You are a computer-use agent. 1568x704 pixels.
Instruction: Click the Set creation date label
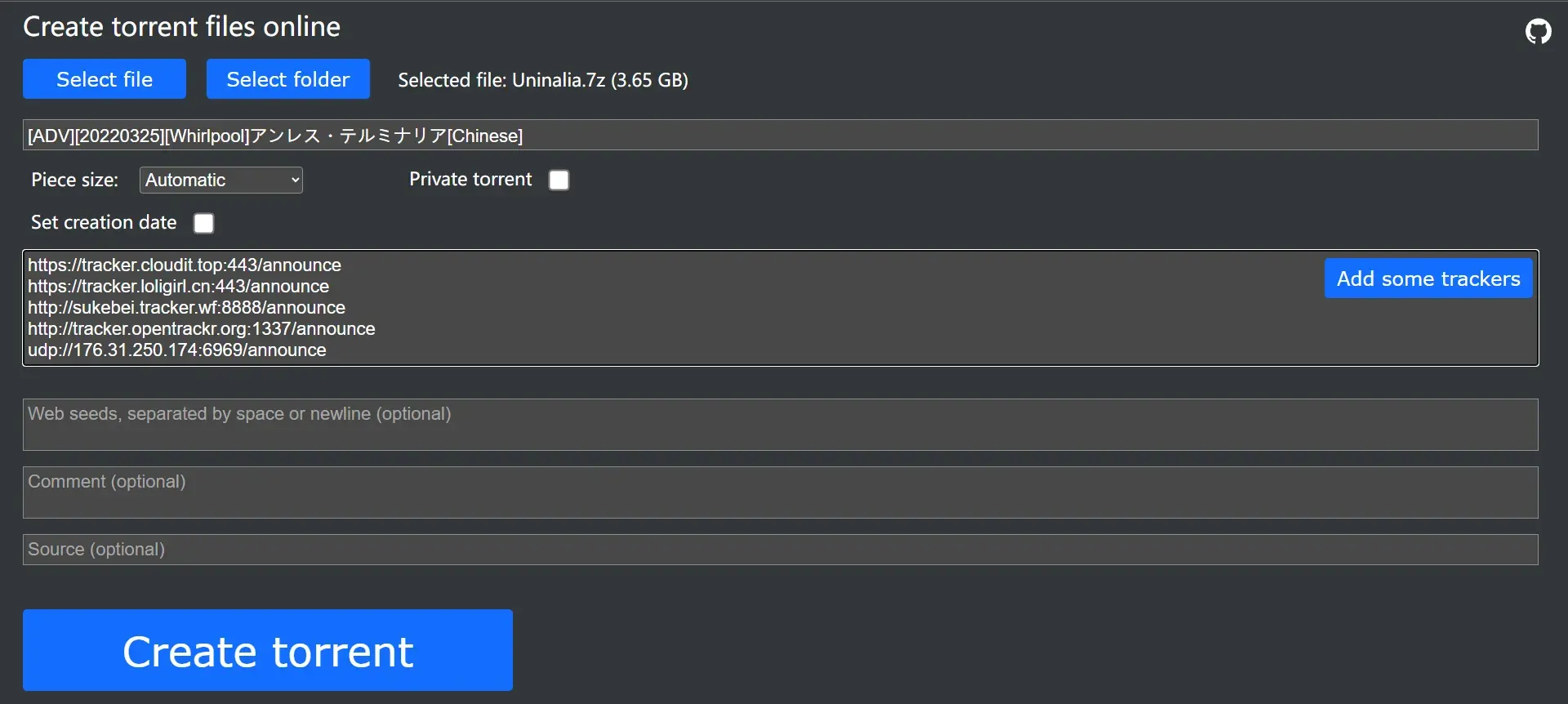[104, 222]
